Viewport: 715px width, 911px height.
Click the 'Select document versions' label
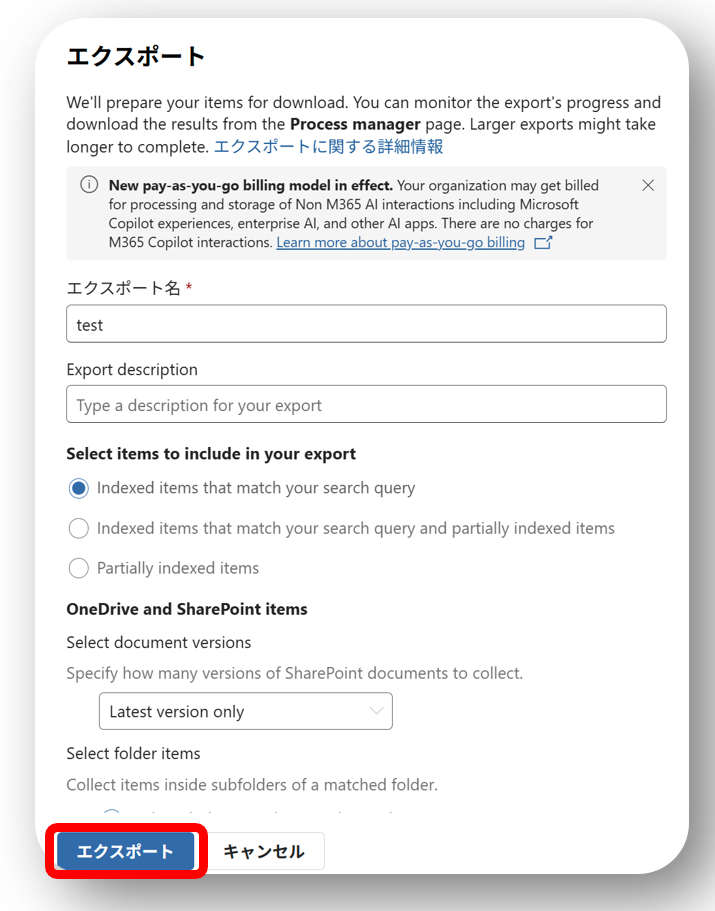pos(159,642)
